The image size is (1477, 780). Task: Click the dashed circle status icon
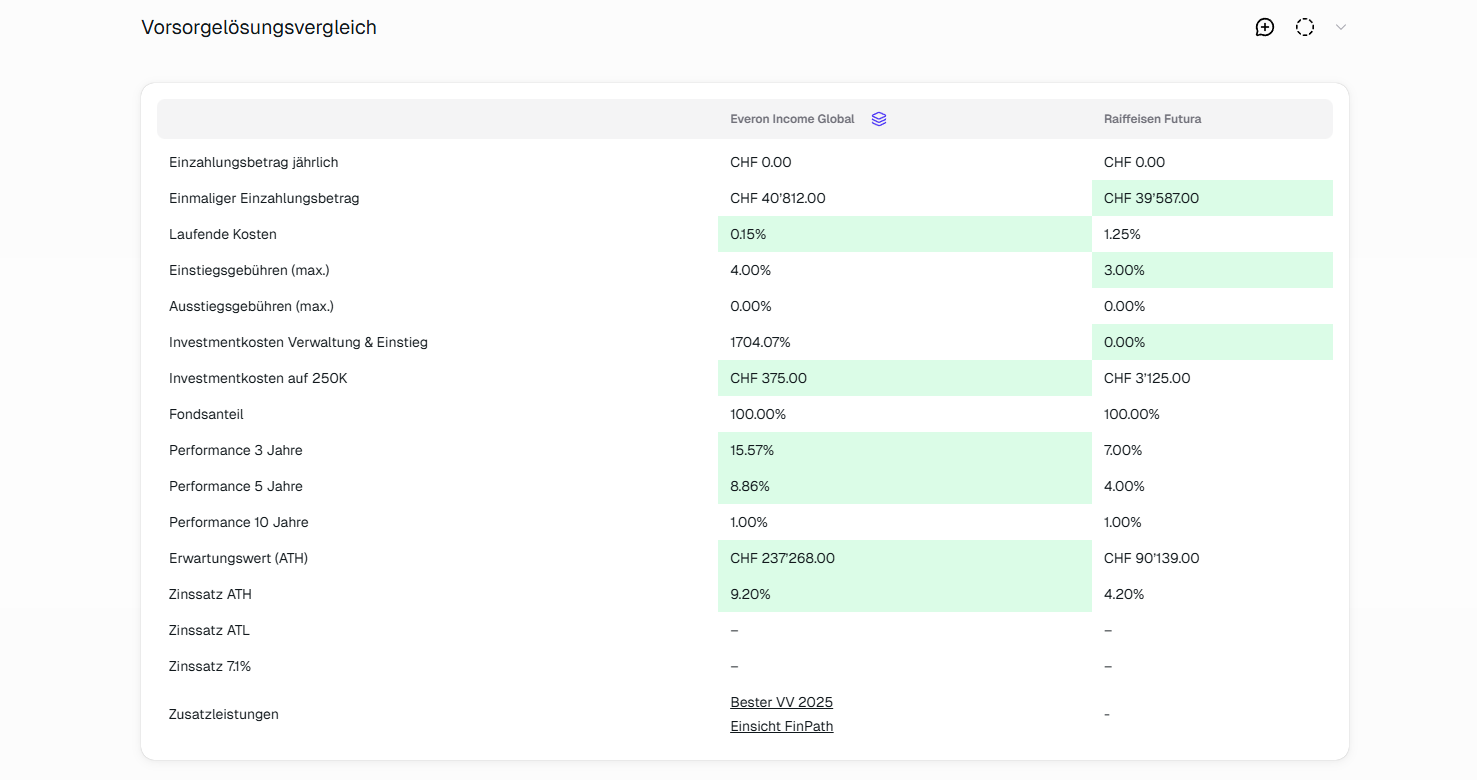1305,27
